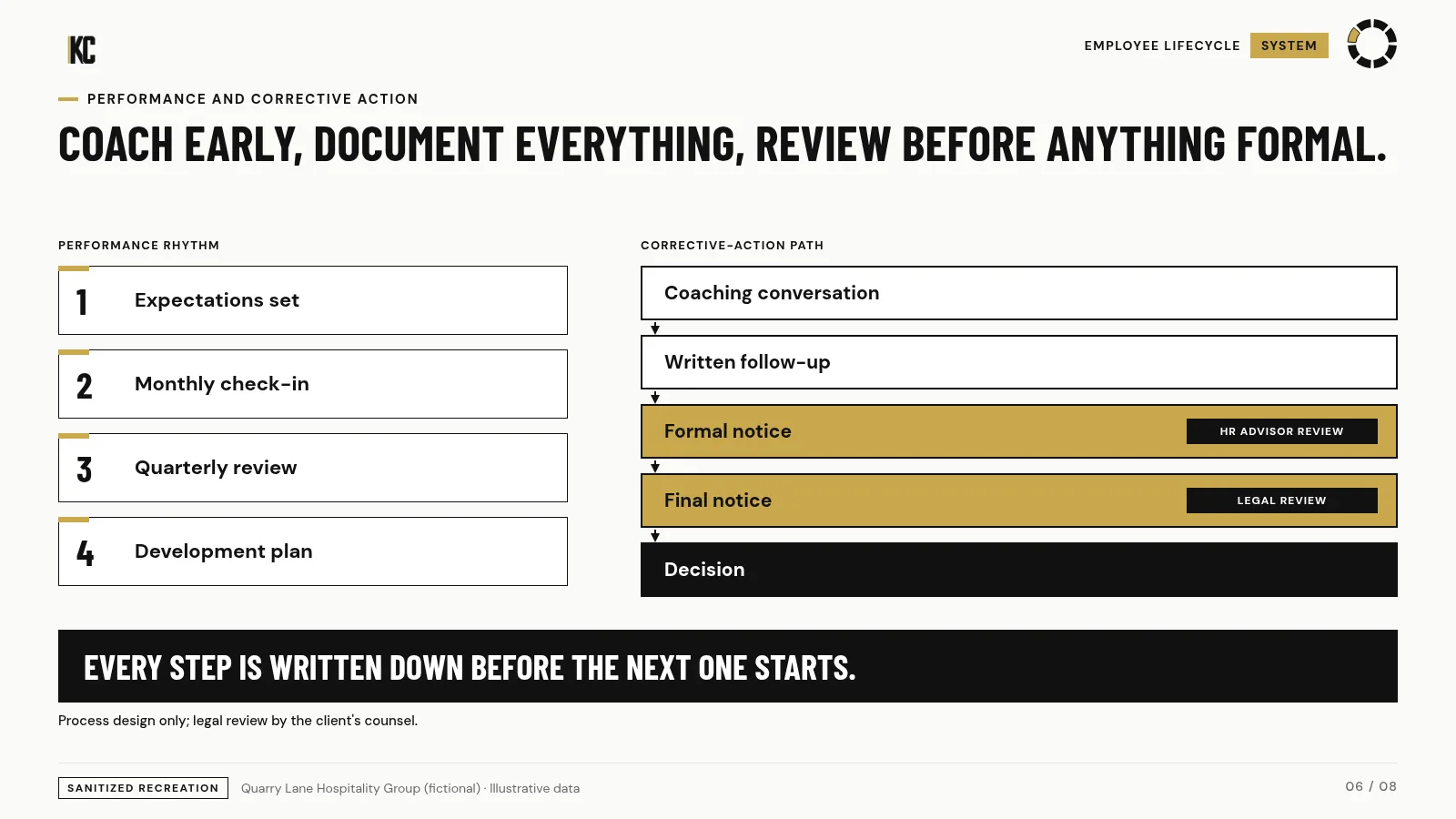Select the black Decision box
The image size is (1456, 819).
point(1019,570)
